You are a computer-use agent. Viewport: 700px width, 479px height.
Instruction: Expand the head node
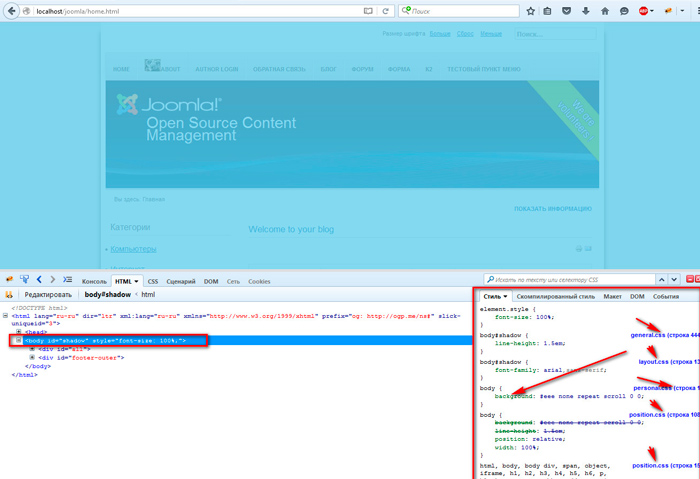pos(19,332)
